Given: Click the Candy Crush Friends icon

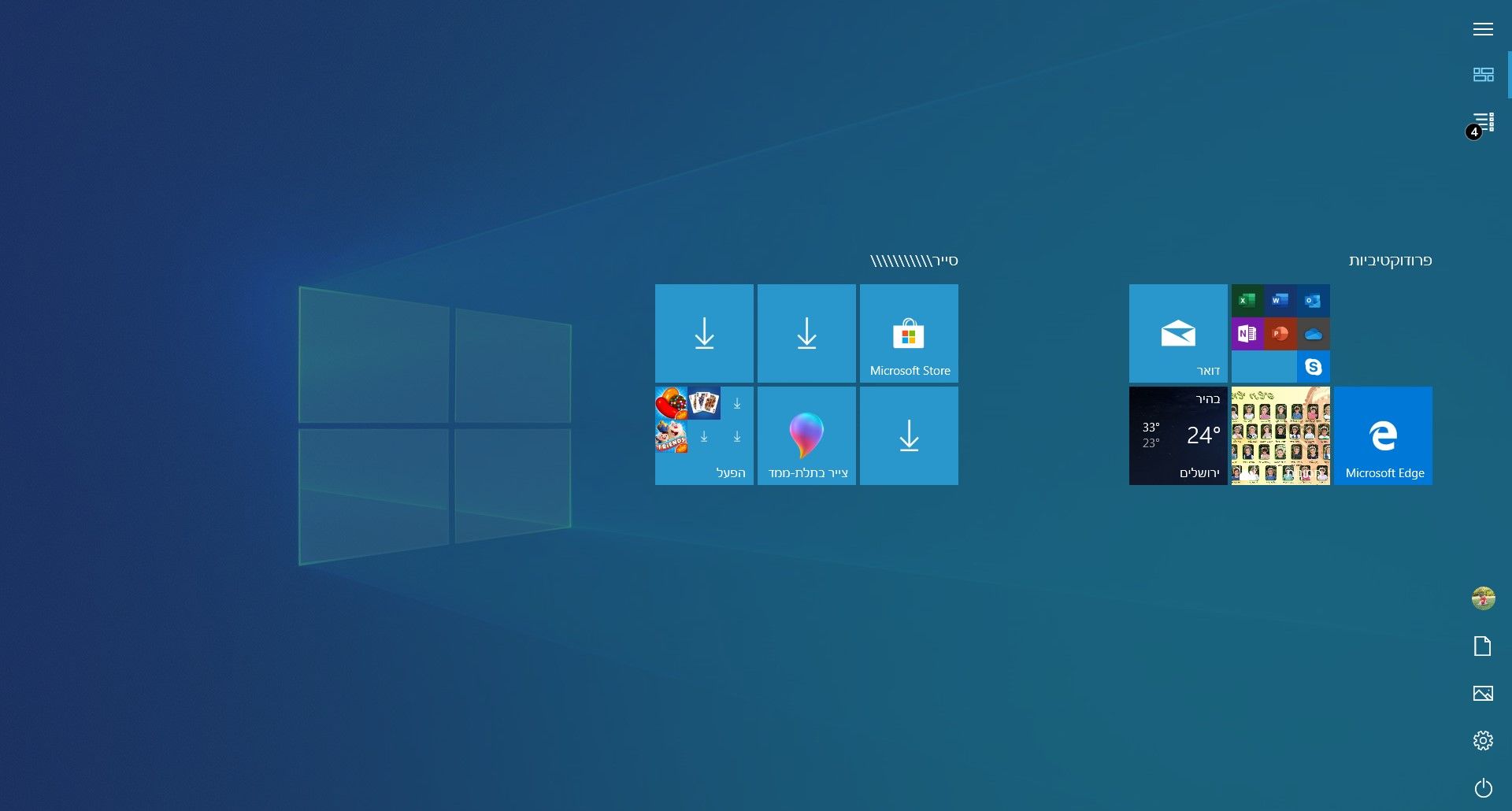Looking at the screenshot, I should click(671, 436).
